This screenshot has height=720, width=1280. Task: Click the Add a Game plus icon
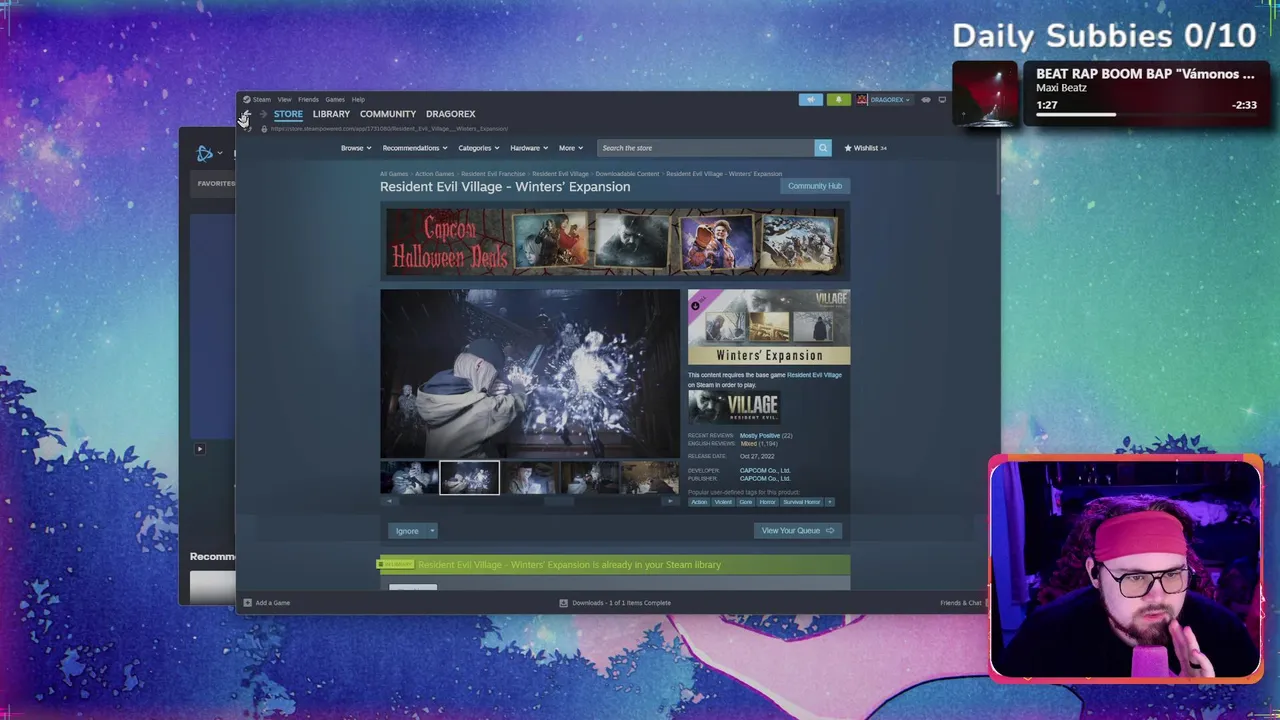coord(247,603)
